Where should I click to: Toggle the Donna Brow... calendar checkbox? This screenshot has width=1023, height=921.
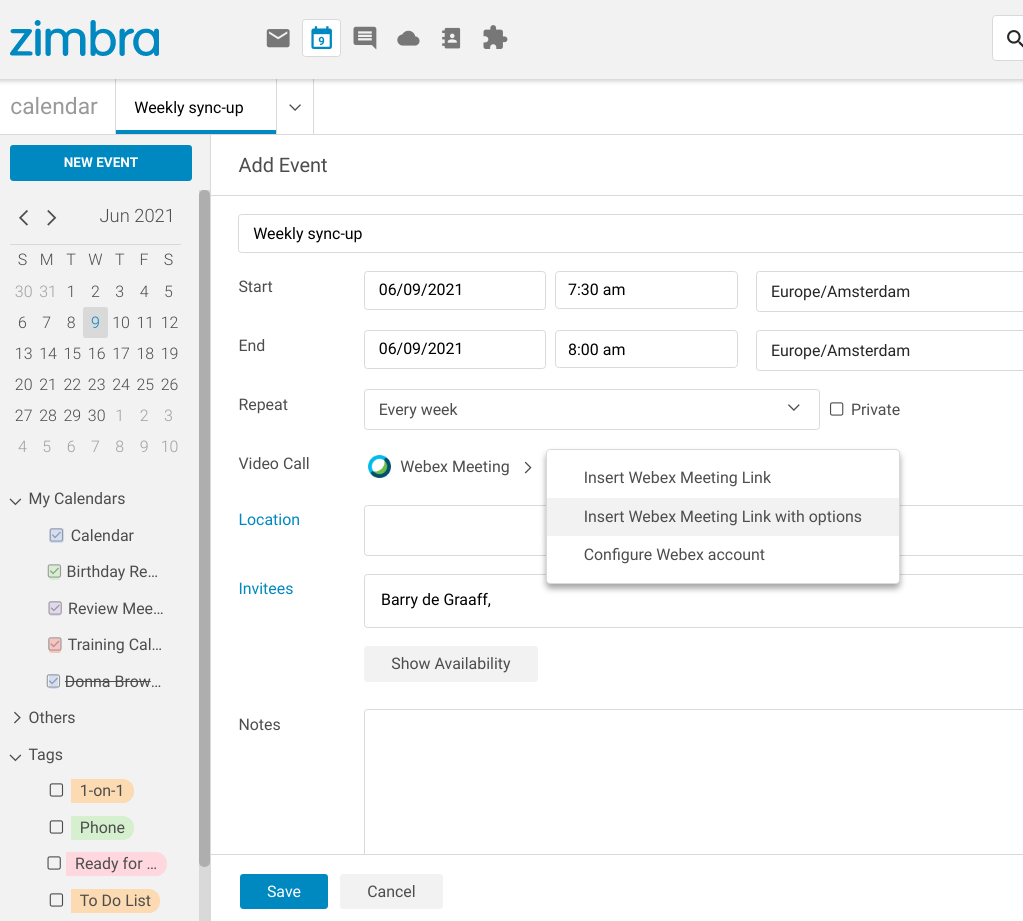pos(53,681)
